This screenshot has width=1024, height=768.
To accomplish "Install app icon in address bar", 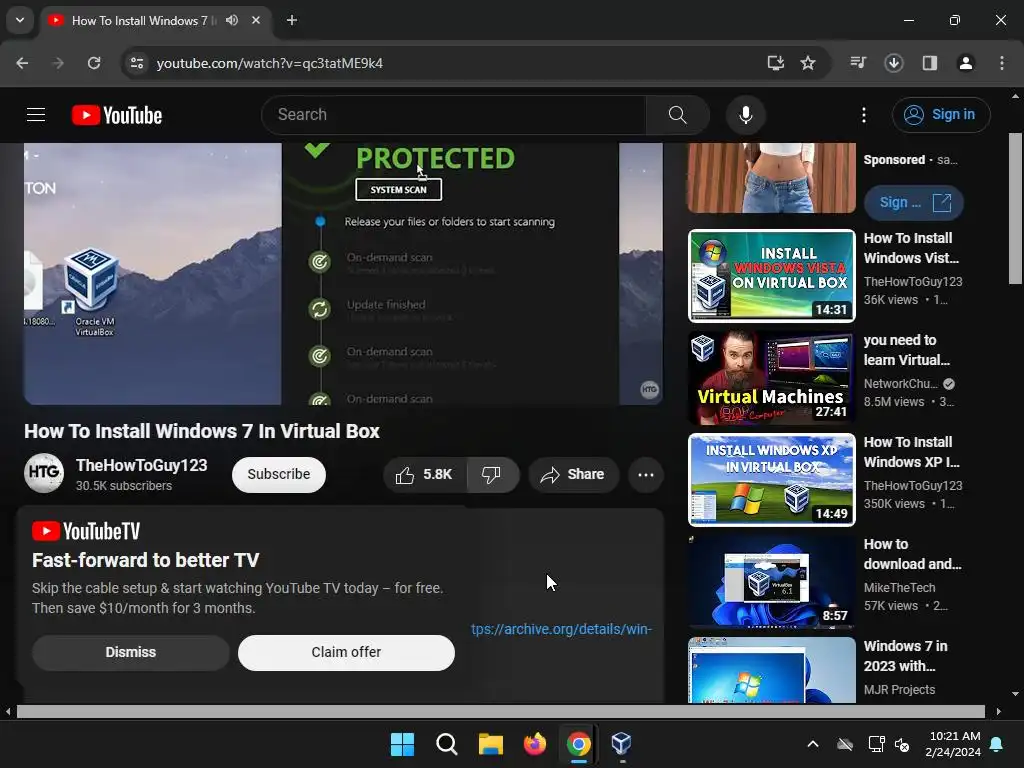I will (775, 63).
